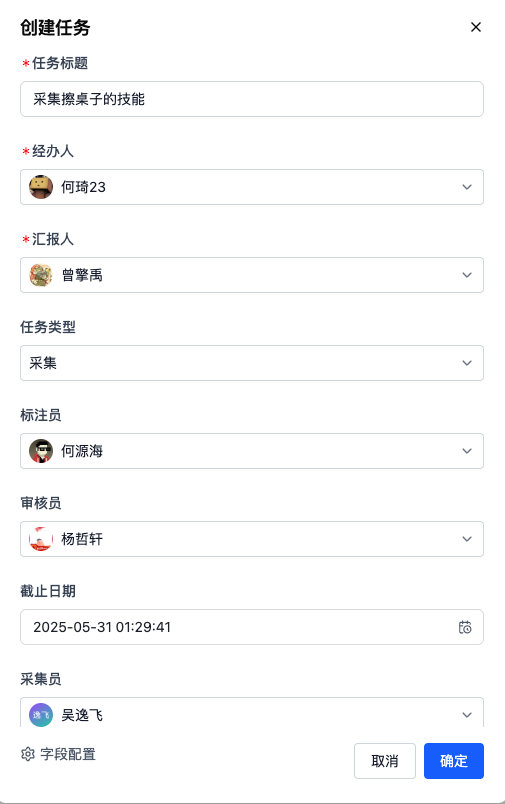Click the 确定 confirm button
Viewport: 505px width, 804px height.
point(454,761)
